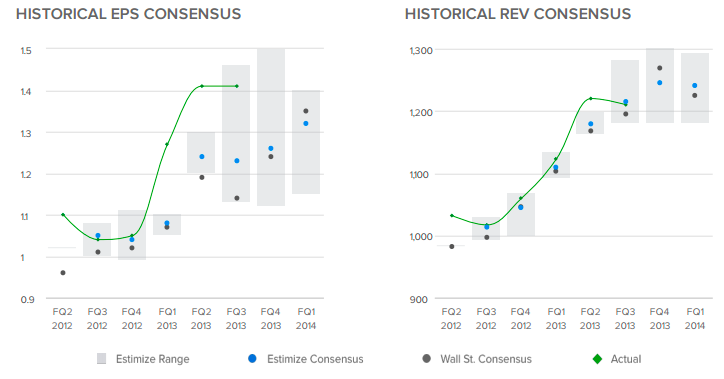Image resolution: width=724 pixels, height=379 pixels.
Task: Click FQ1 2014 blue Estimize dot in EPS chart
Action: point(306,123)
